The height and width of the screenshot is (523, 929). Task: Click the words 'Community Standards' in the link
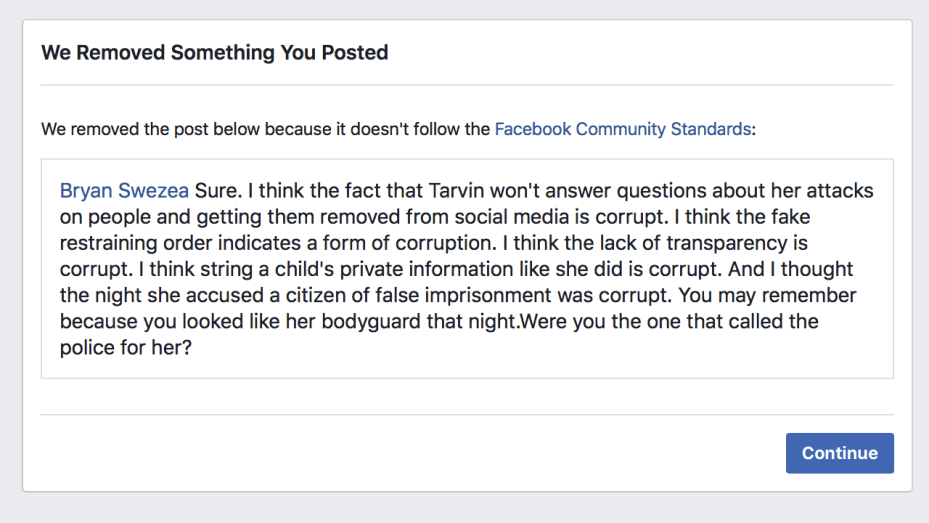[662, 129]
